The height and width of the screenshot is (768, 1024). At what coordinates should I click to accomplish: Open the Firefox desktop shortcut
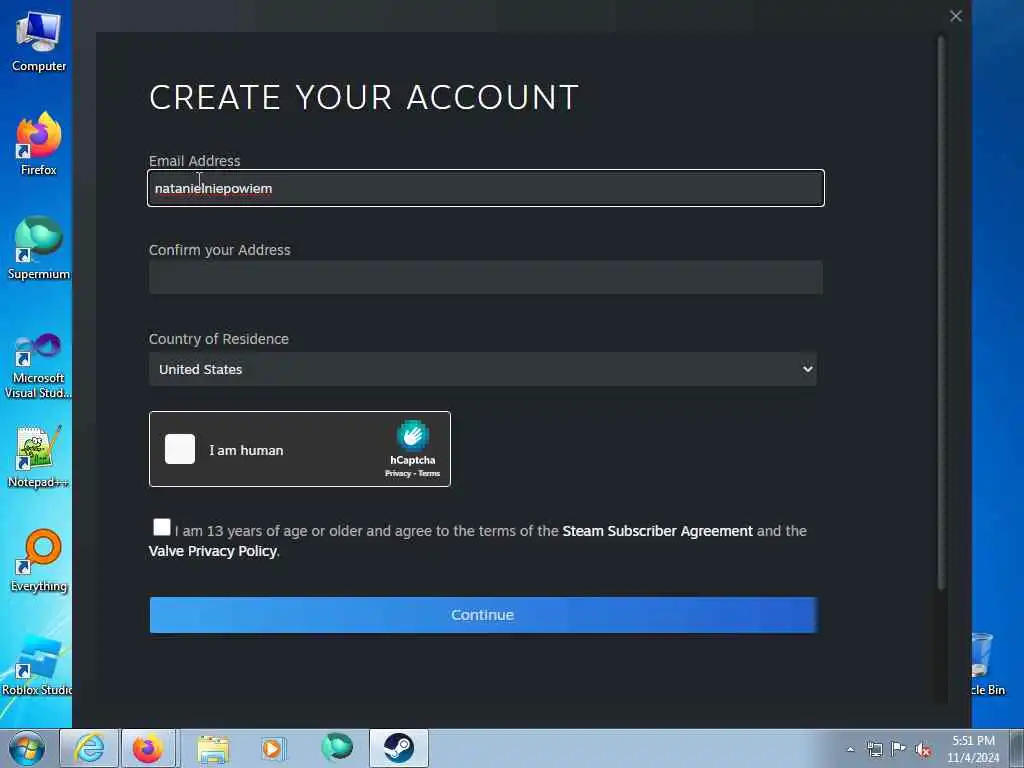pos(39,144)
